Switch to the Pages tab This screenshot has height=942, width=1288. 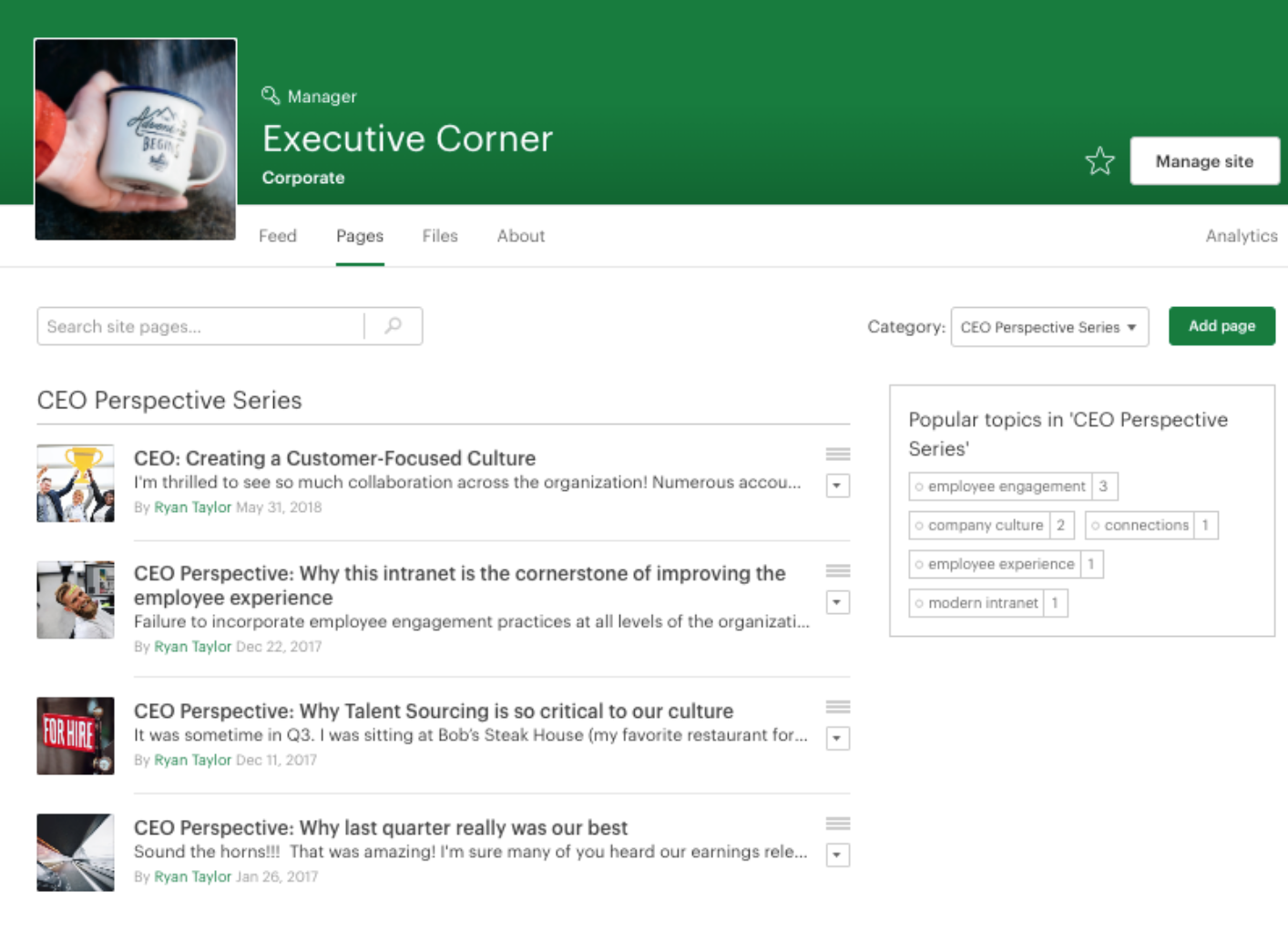click(x=360, y=236)
